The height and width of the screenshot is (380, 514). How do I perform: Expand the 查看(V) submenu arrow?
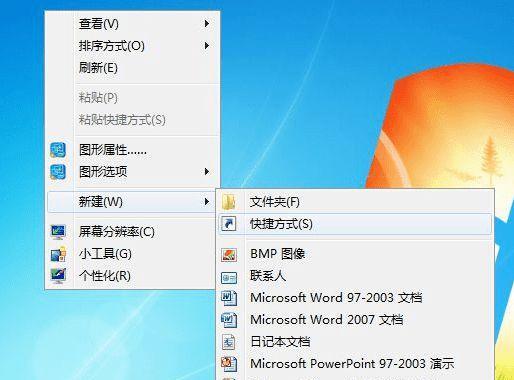(207, 24)
